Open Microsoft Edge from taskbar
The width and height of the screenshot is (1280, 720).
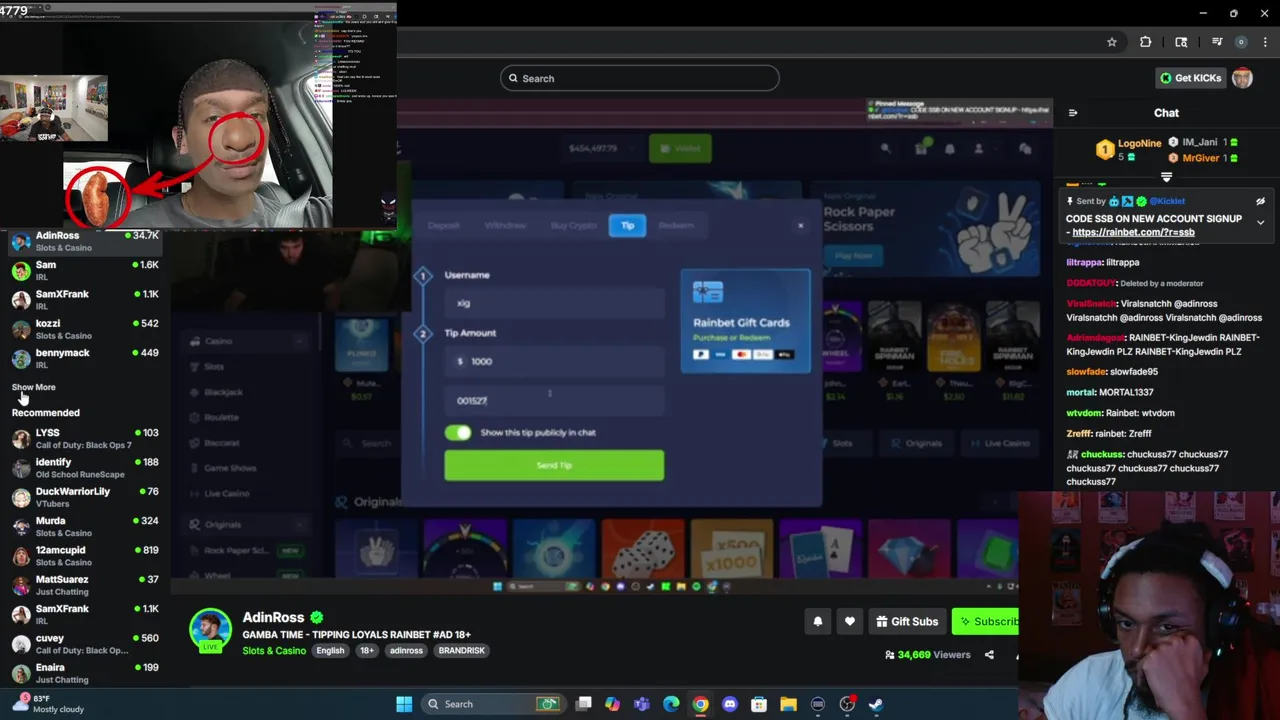[671, 704]
